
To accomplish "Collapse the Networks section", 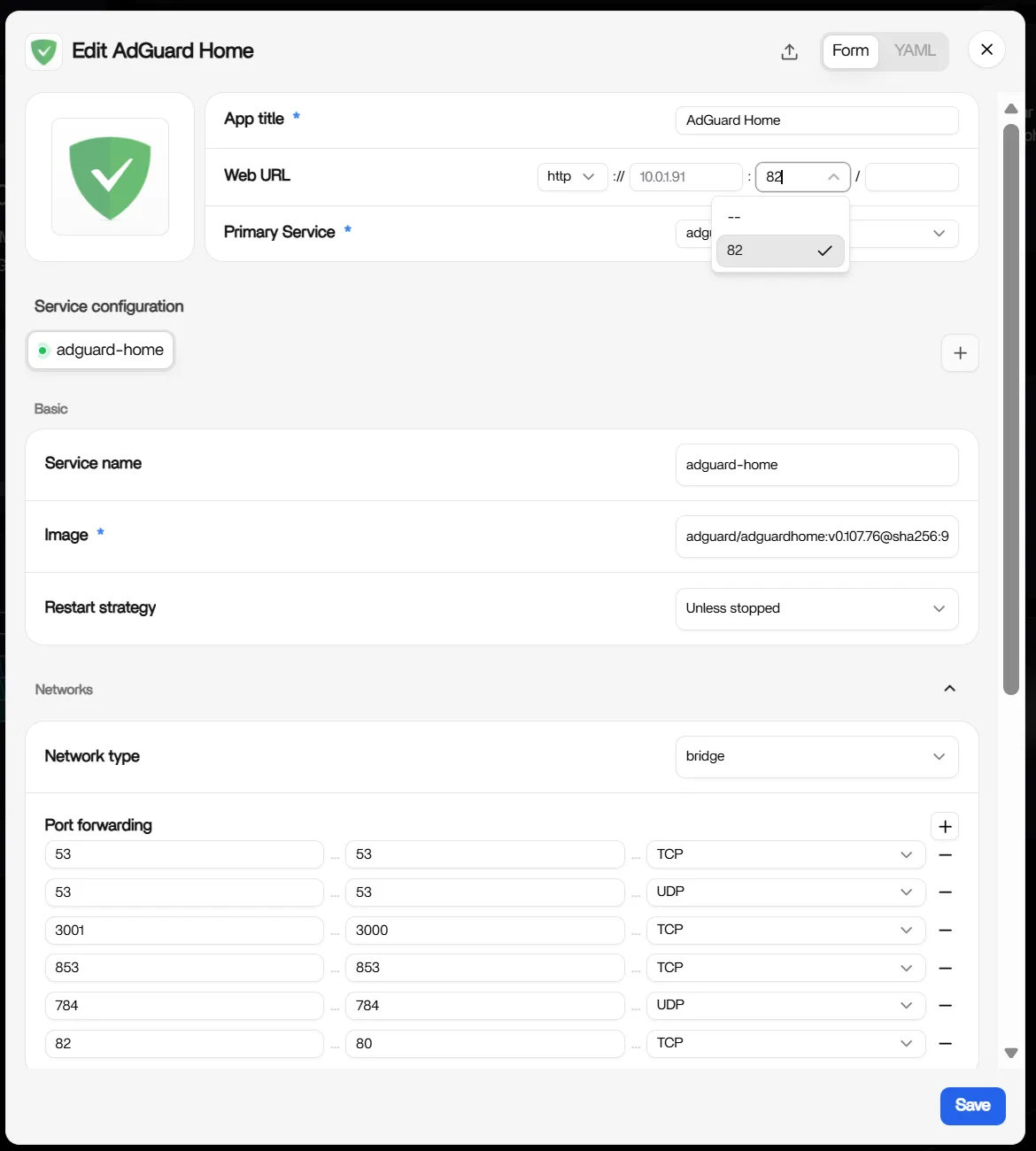I will pos(949,689).
